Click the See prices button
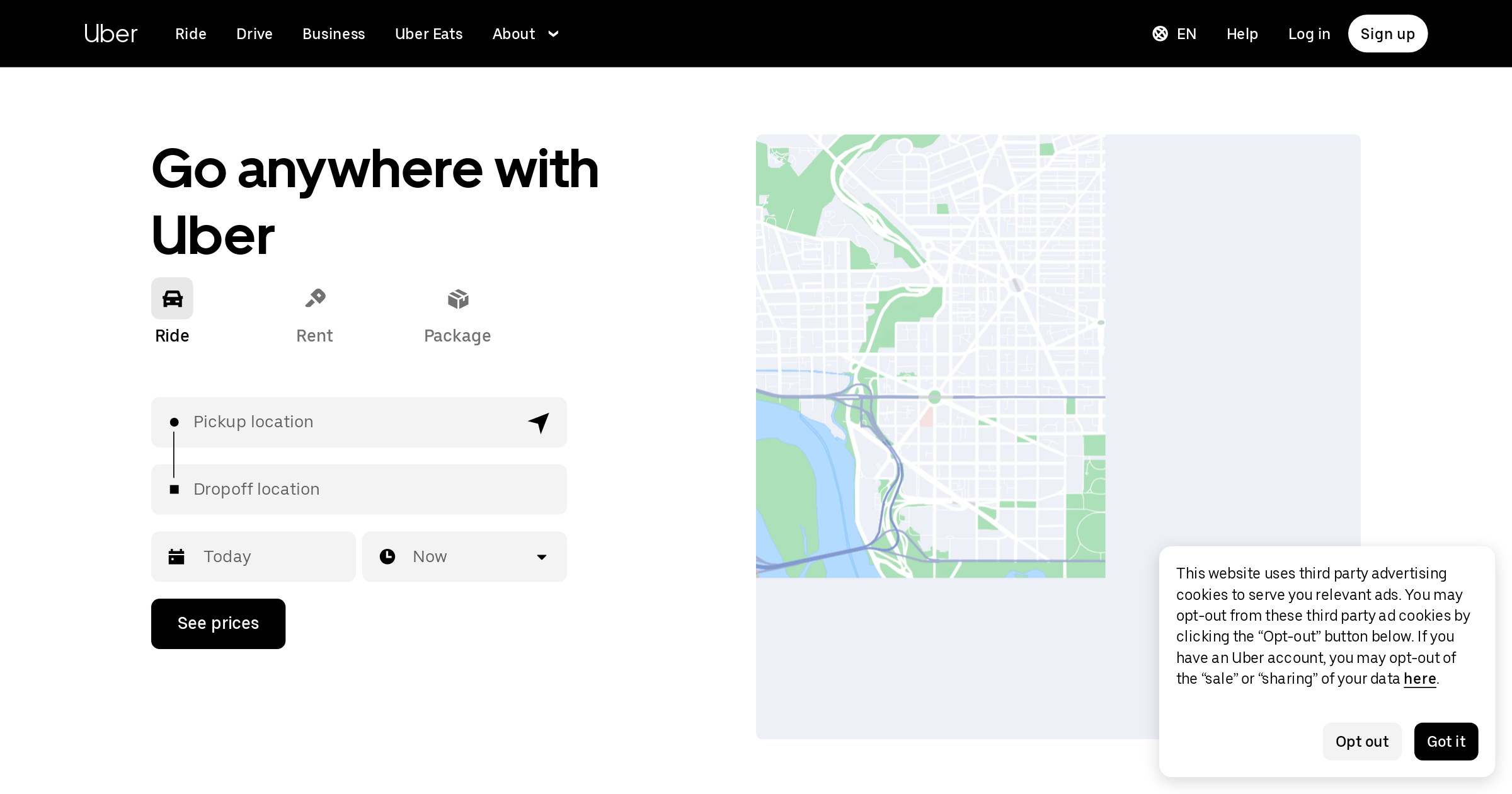 [x=218, y=624]
